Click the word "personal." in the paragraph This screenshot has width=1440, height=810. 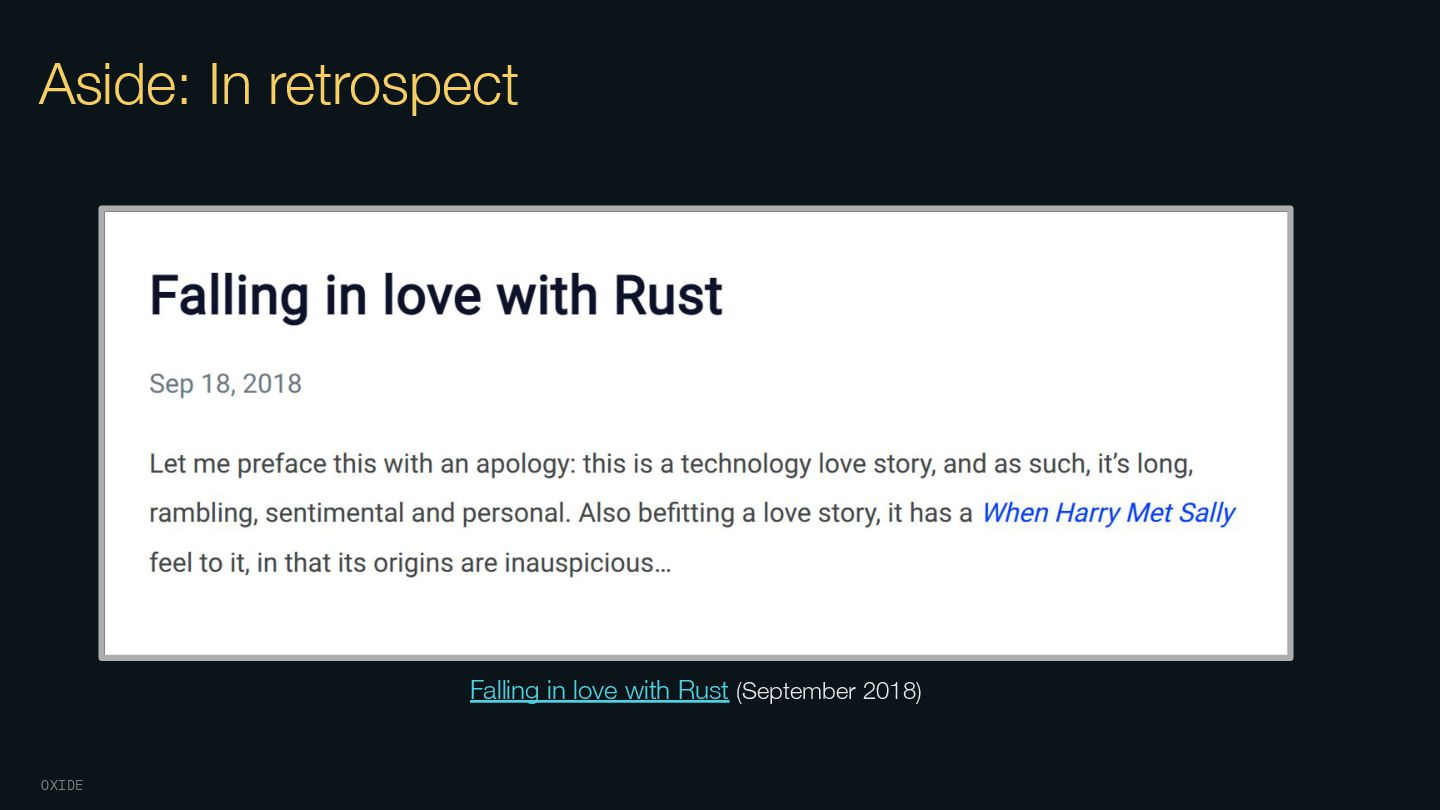pos(516,514)
